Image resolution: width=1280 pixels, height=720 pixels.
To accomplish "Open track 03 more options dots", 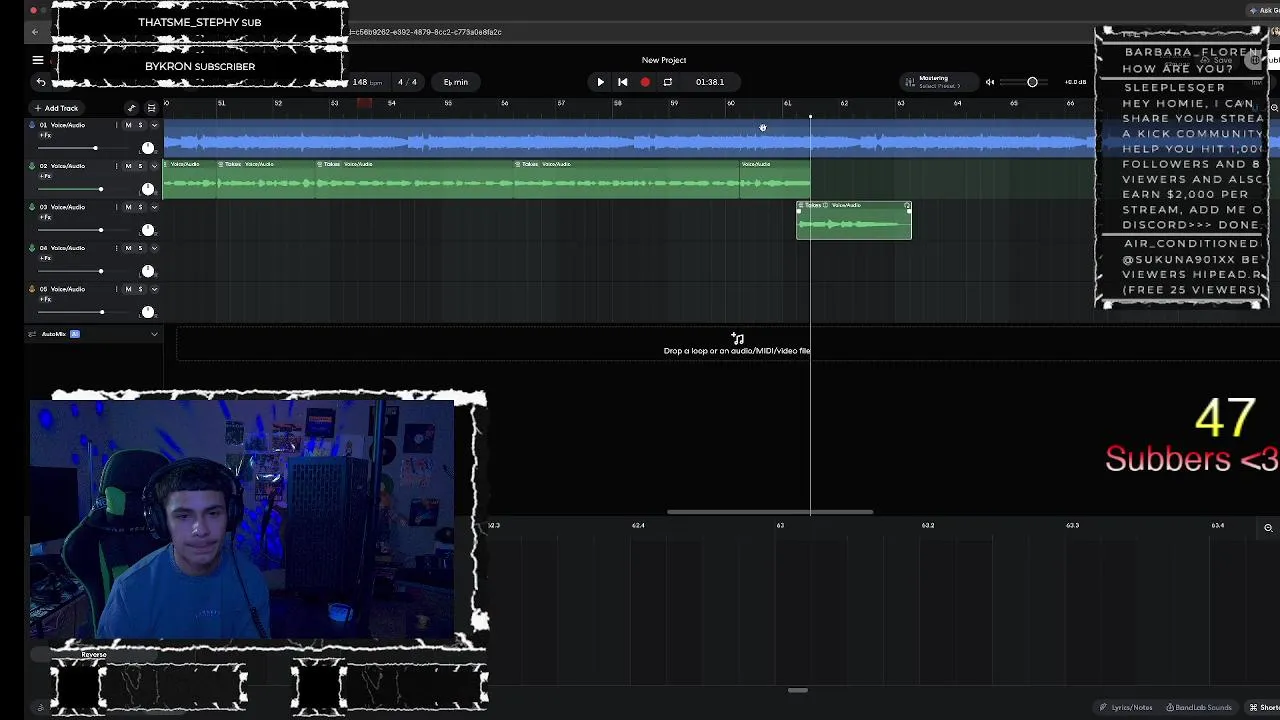I will pyautogui.click(x=116, y=207).
